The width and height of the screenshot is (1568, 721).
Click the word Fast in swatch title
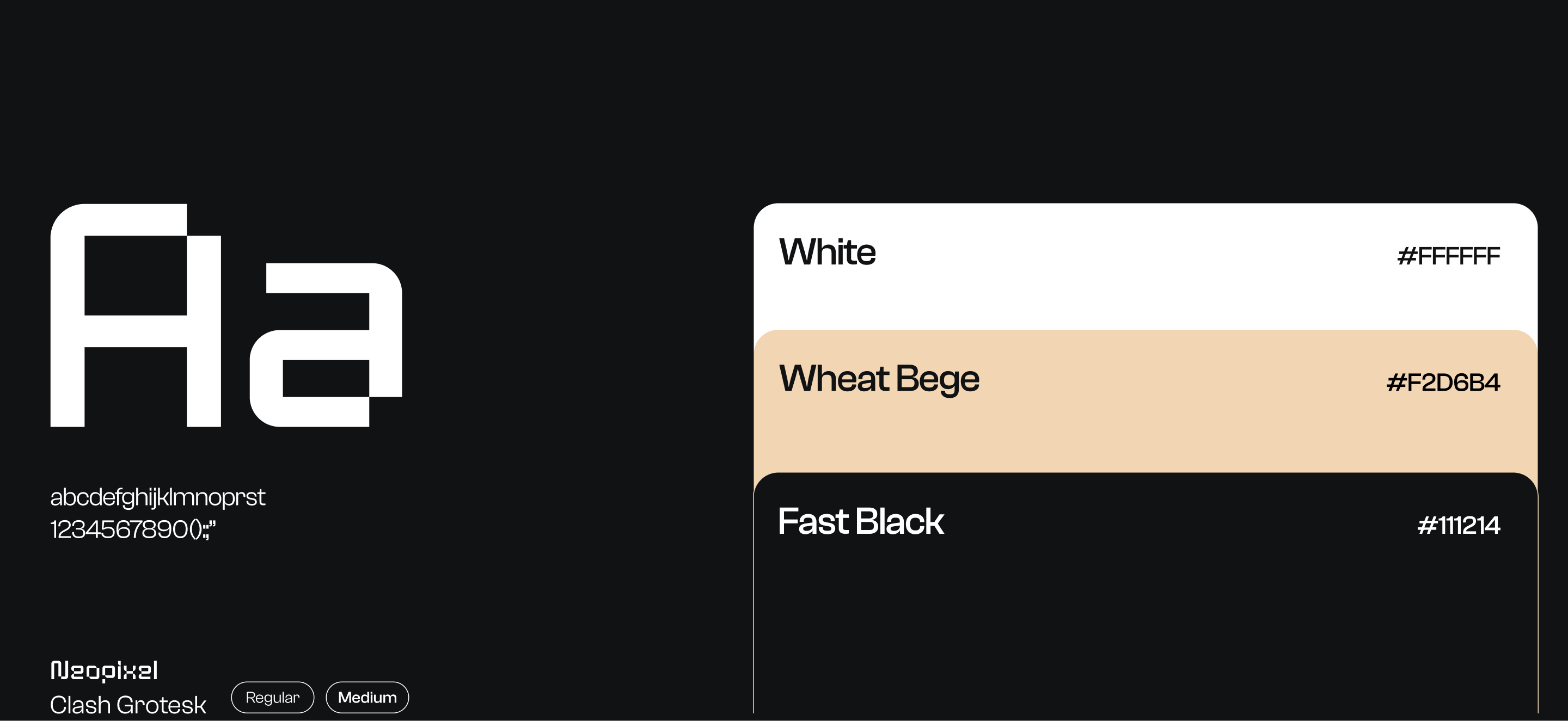coord(813,521)
